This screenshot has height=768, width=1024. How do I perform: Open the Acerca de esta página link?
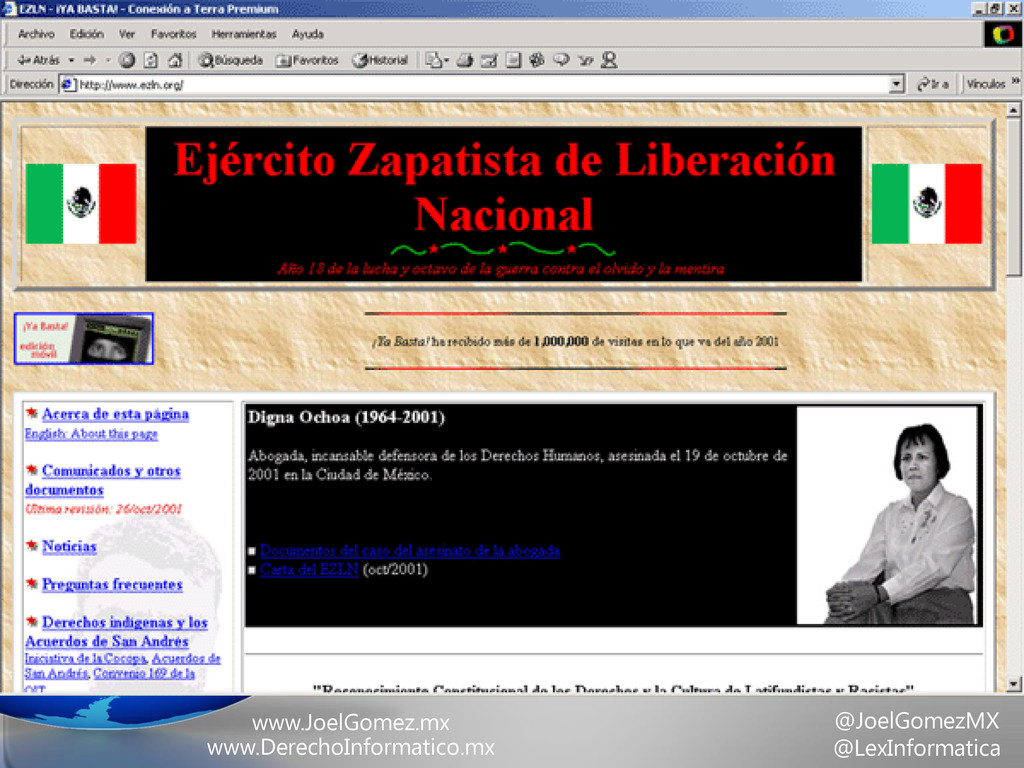(116, 414)
